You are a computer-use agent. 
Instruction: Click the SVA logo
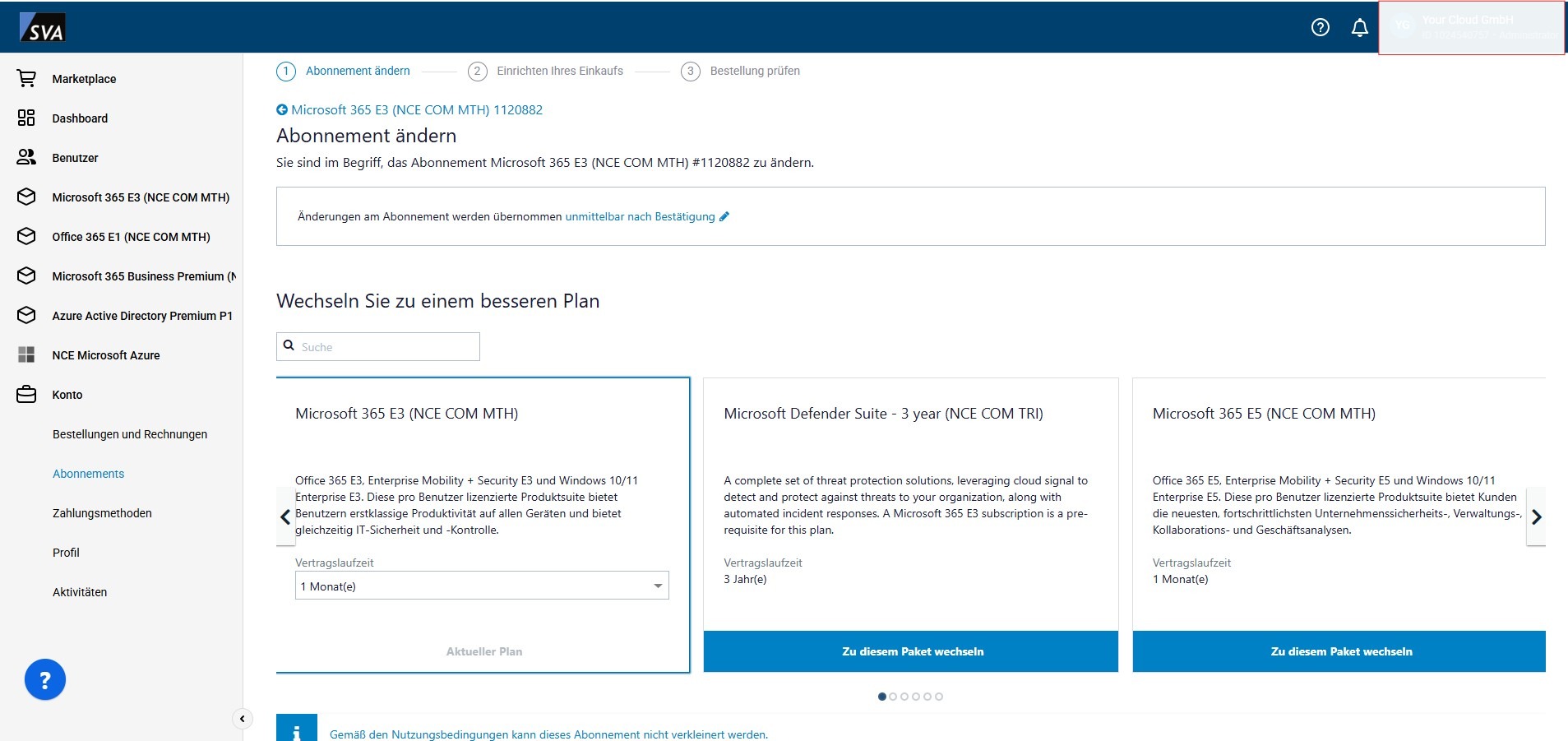tap(43, 27)
